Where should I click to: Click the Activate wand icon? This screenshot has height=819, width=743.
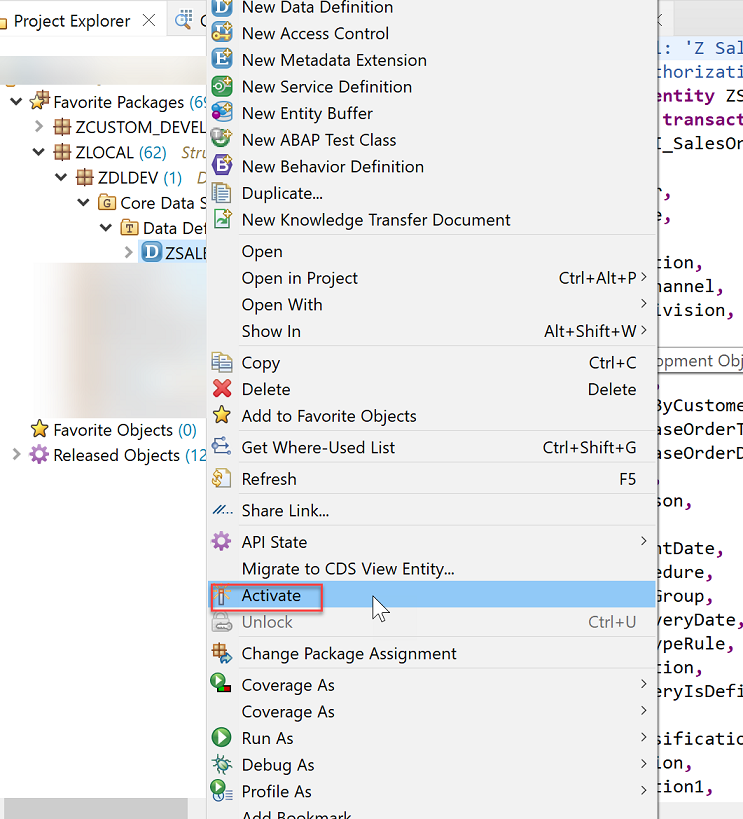click(x=222, y=595)
